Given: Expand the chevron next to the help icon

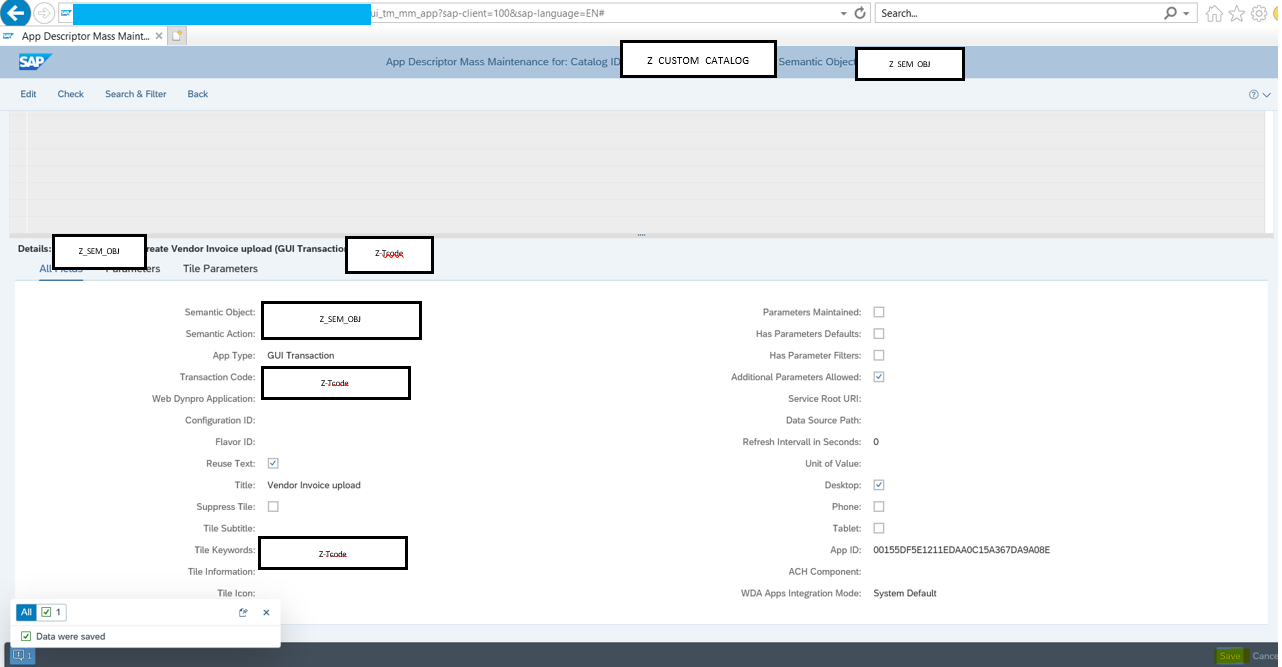Looking at the screenshot, I should pos(1266,94).
